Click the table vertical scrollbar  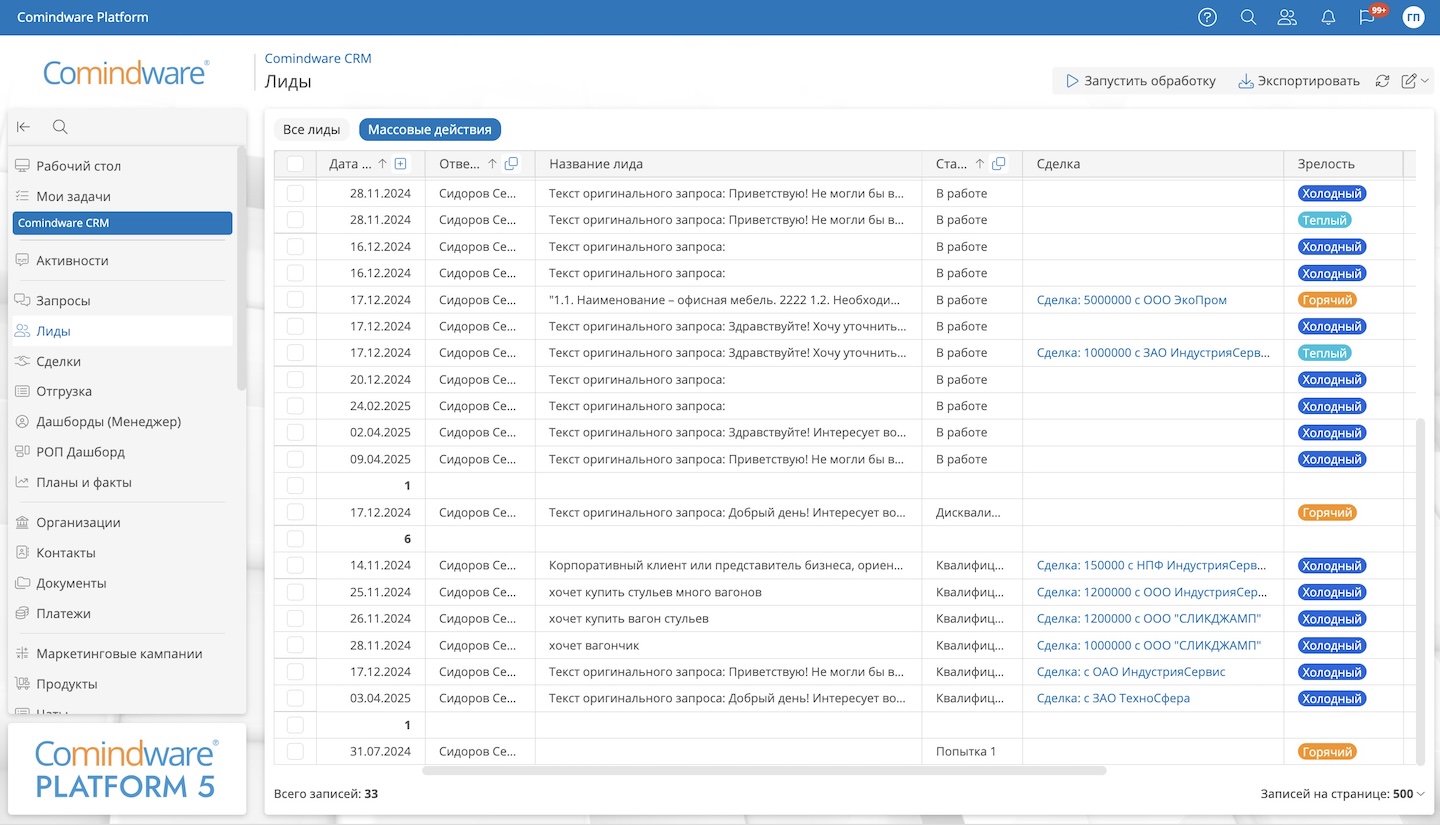[1421, 590]
